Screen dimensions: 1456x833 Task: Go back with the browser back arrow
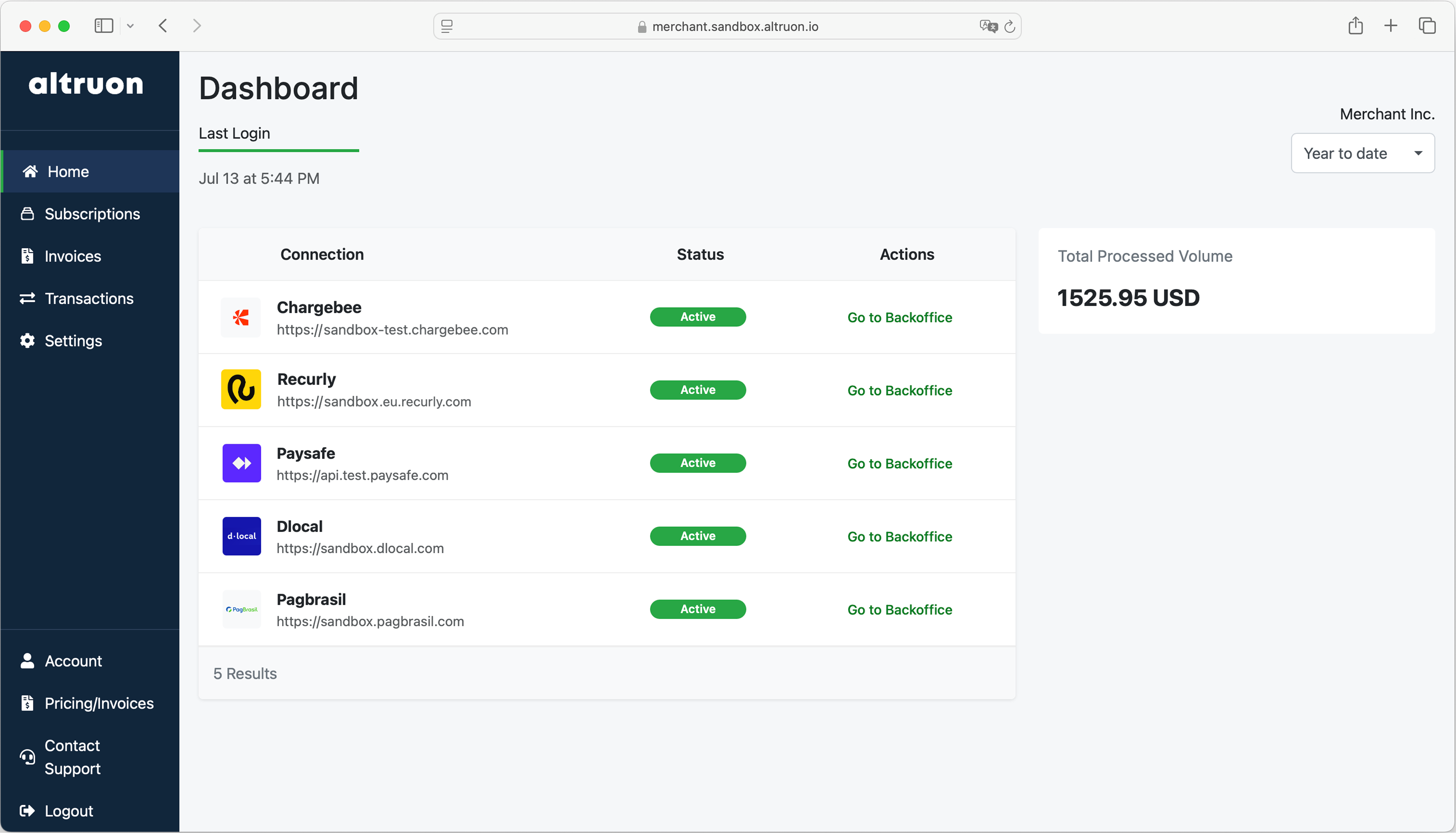(163, 26)
